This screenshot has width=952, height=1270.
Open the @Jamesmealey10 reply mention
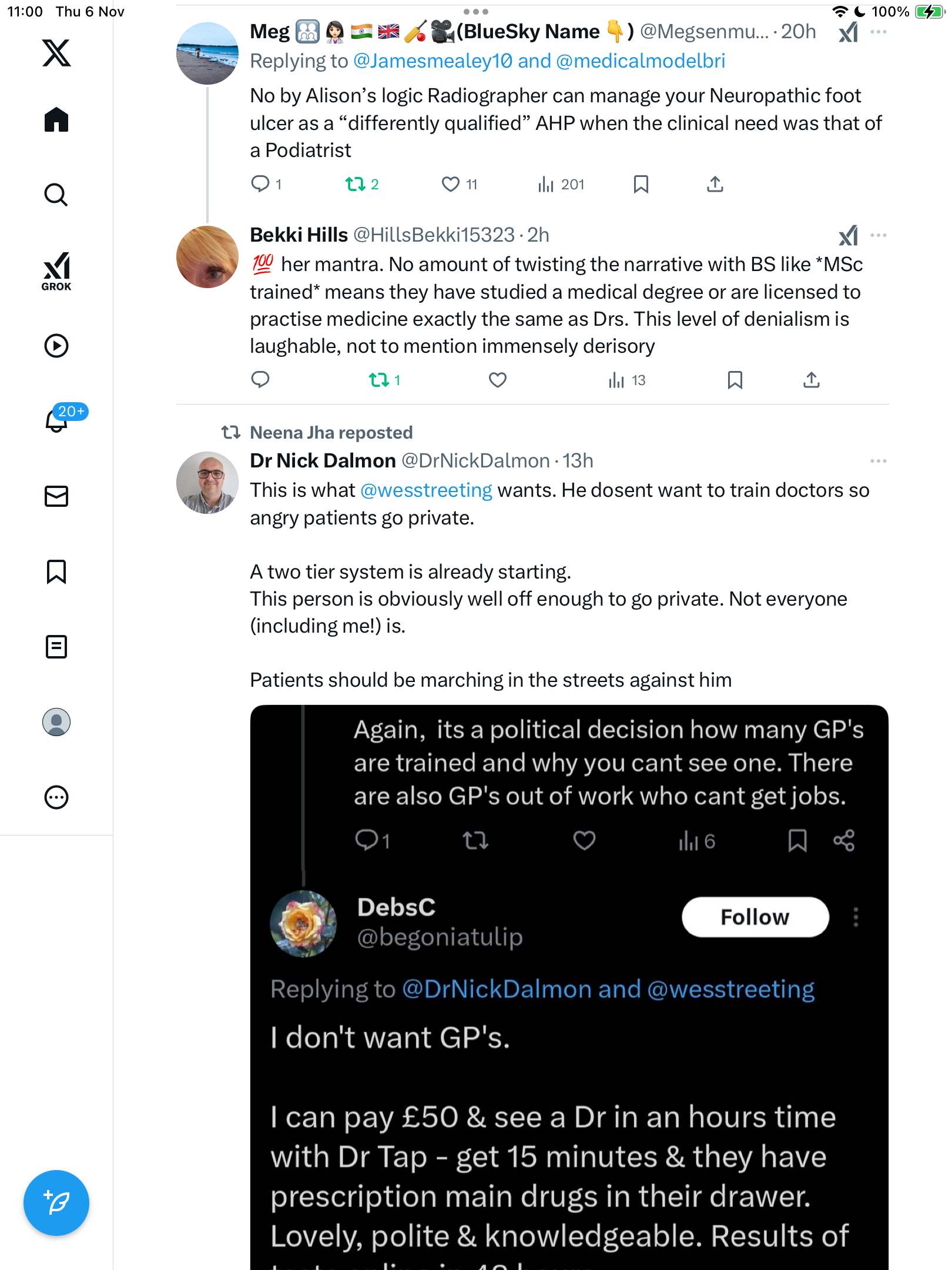point(433,61)
